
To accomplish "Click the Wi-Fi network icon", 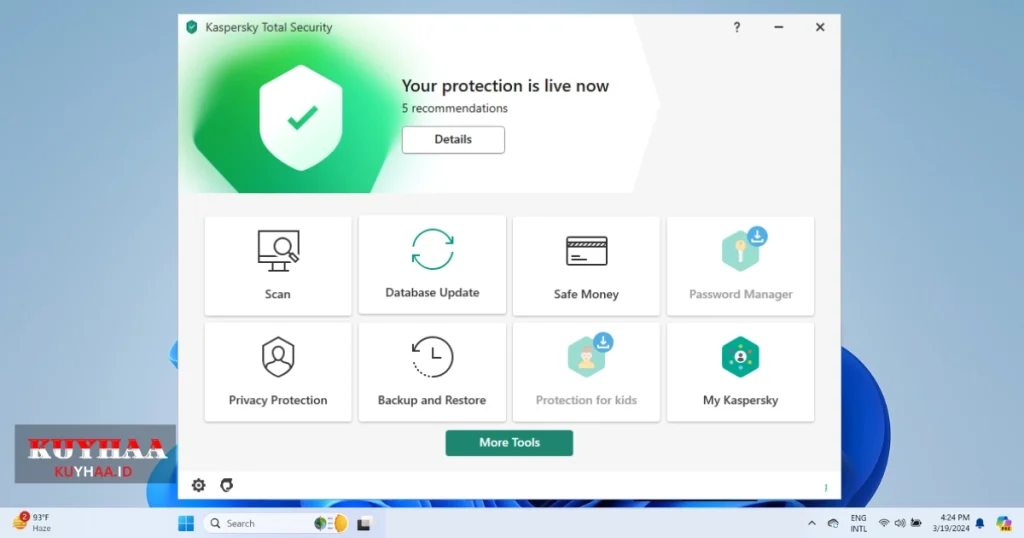I will [884, 523].
